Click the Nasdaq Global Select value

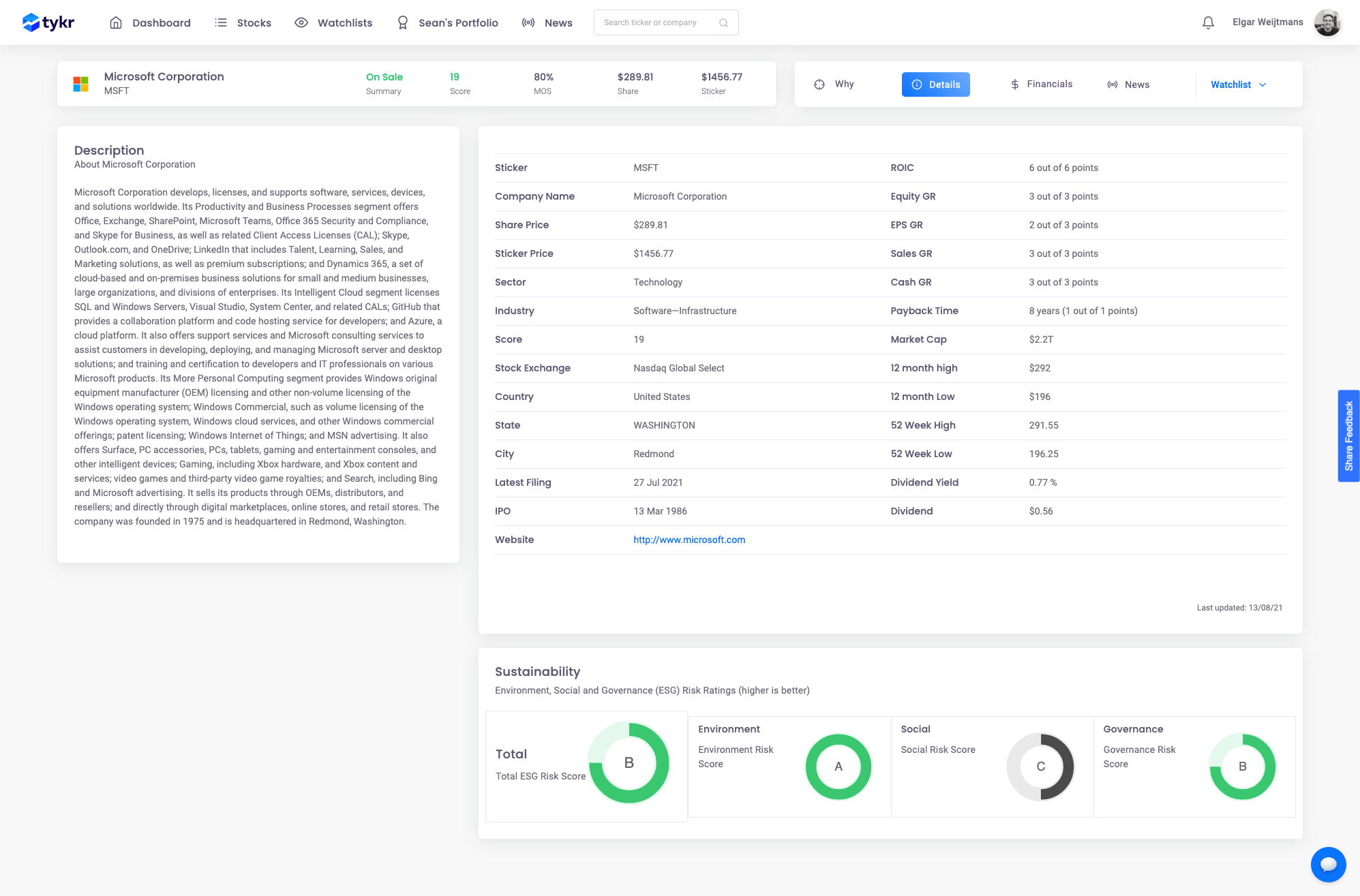click(679, 368)
